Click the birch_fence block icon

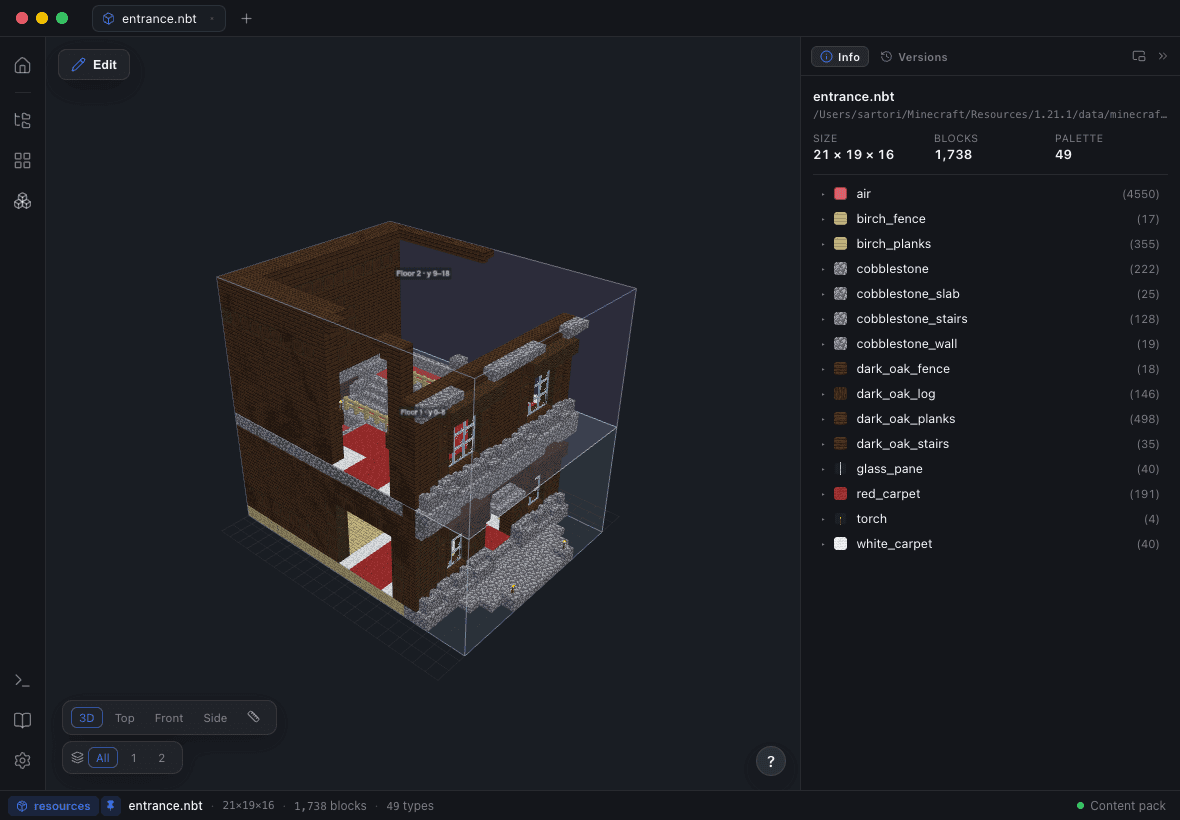pyautogui.click(x=841, y=218)
